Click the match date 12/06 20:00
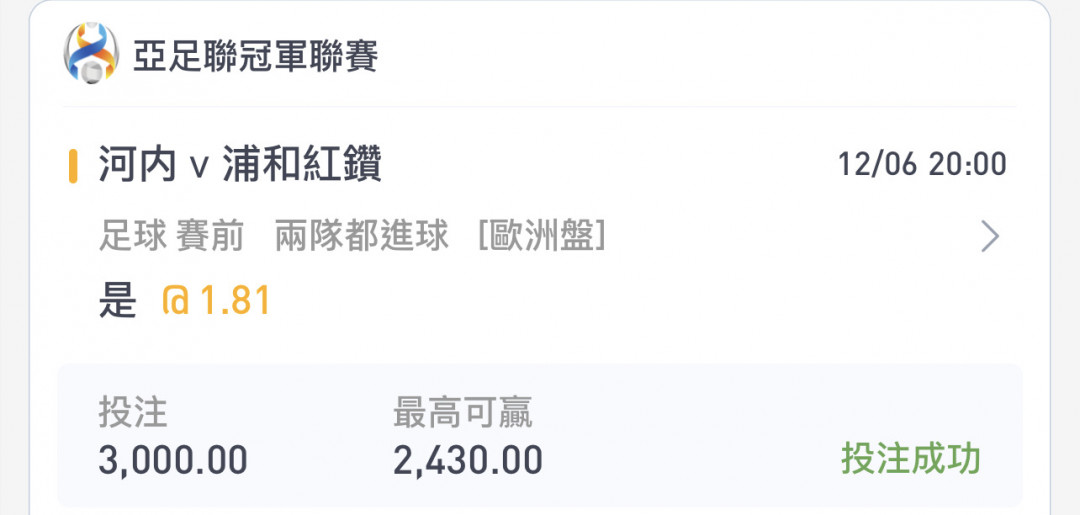1080x515 pixels. (922, 165)
